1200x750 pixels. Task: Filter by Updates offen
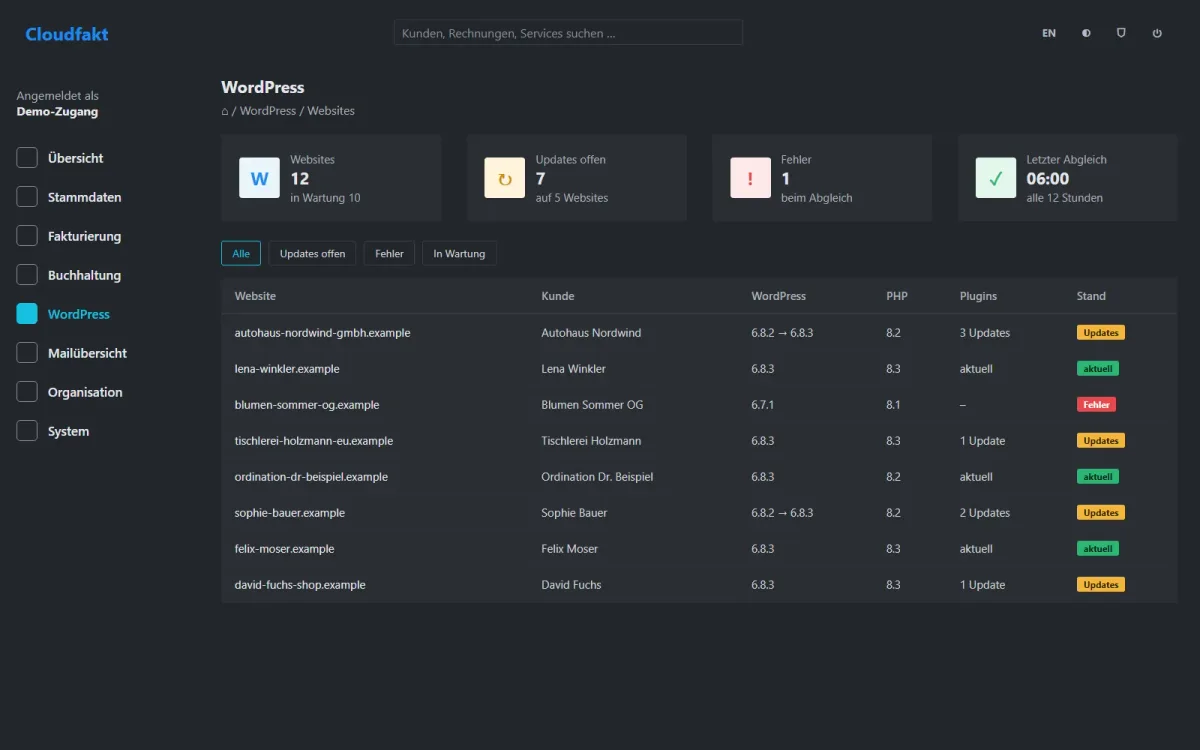click(312, 253)
